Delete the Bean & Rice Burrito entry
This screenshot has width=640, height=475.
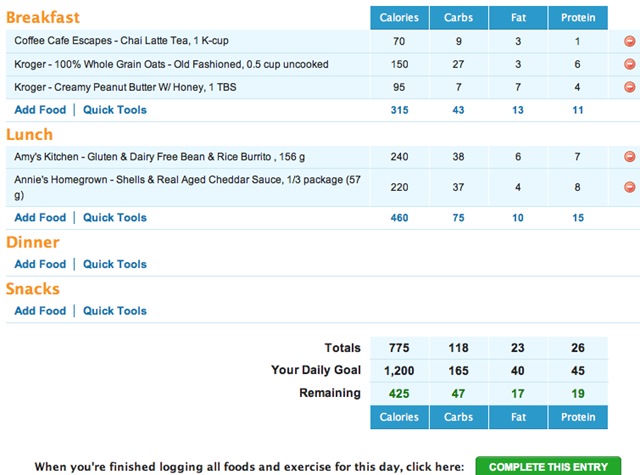coord(629,157)
